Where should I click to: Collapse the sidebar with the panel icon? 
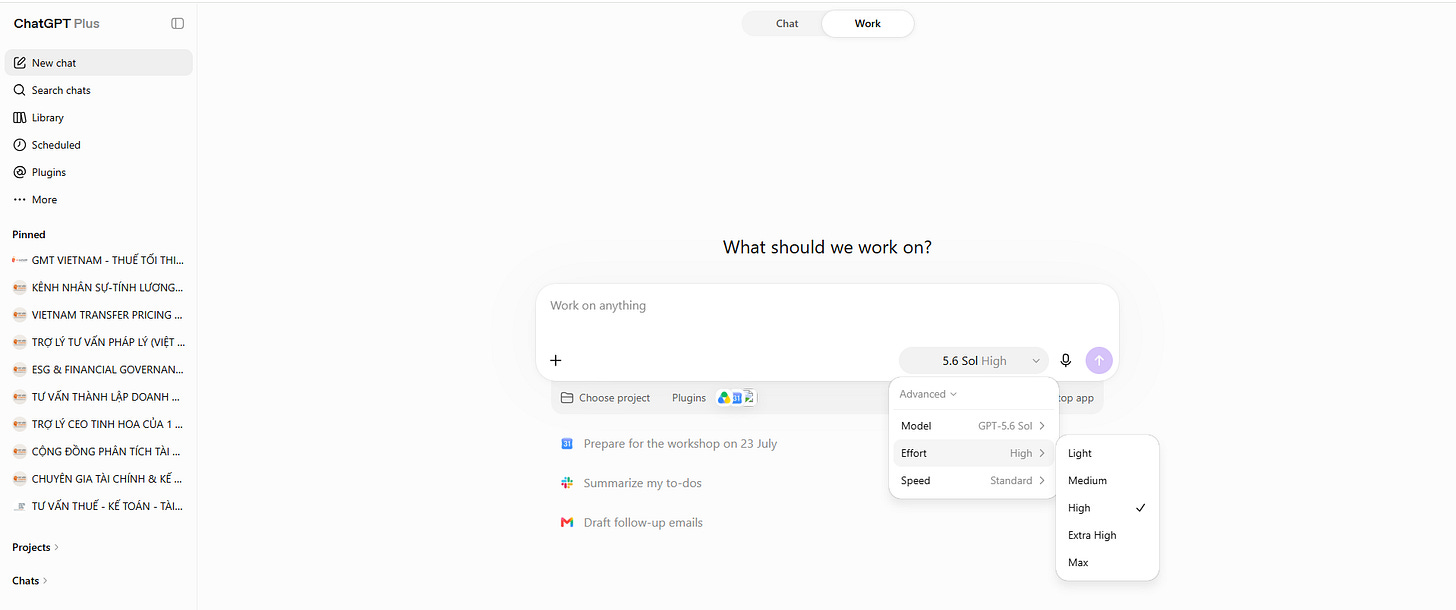coord(178,23)
